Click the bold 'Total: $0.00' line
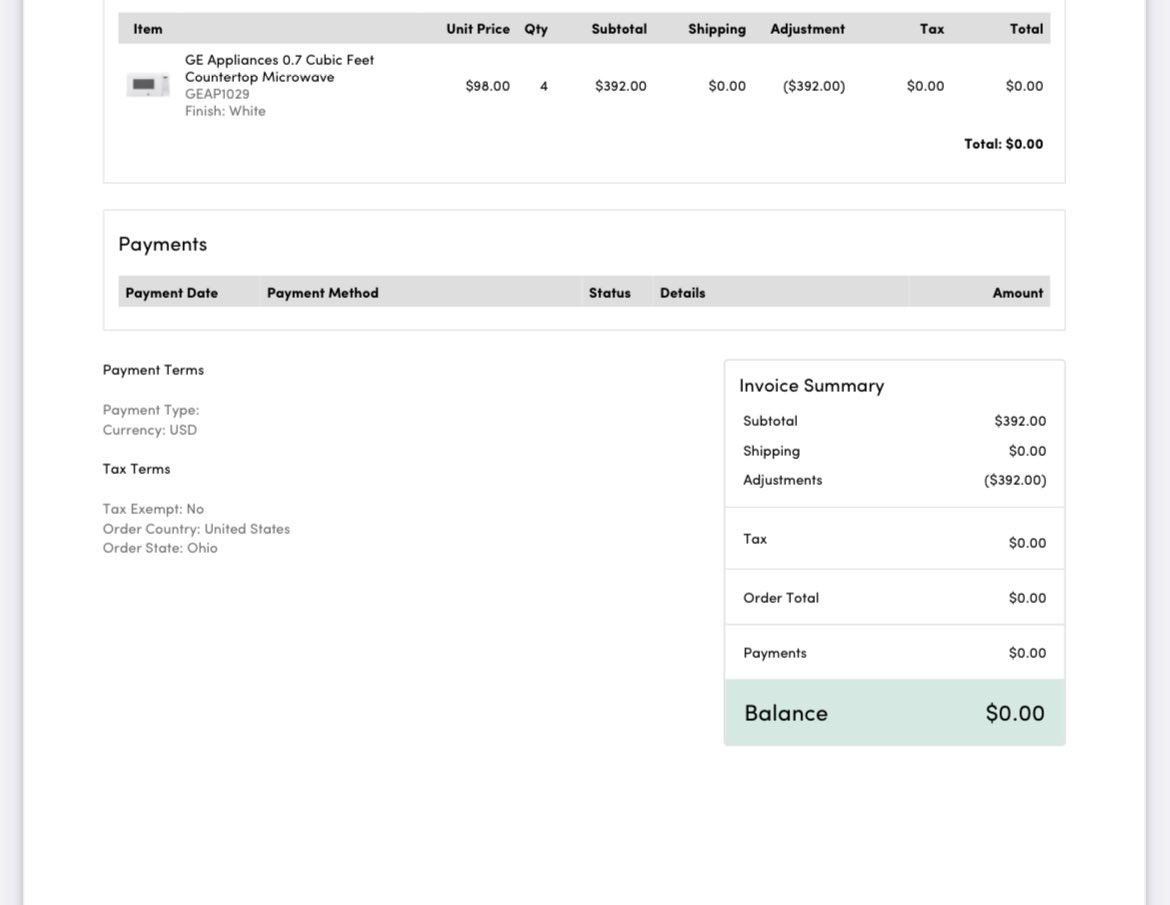 1003,144
